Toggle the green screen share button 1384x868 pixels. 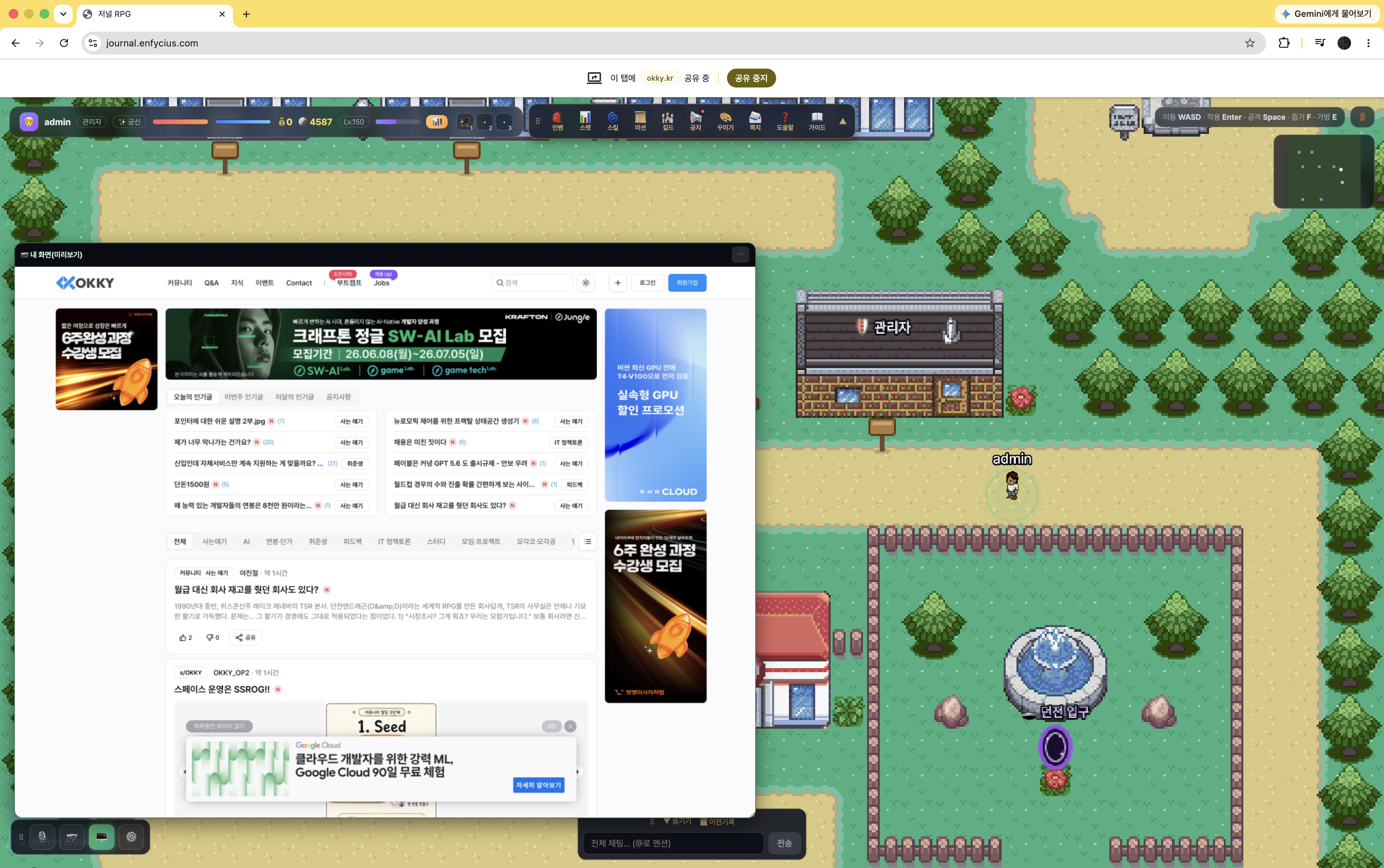(x=102, y=837)
